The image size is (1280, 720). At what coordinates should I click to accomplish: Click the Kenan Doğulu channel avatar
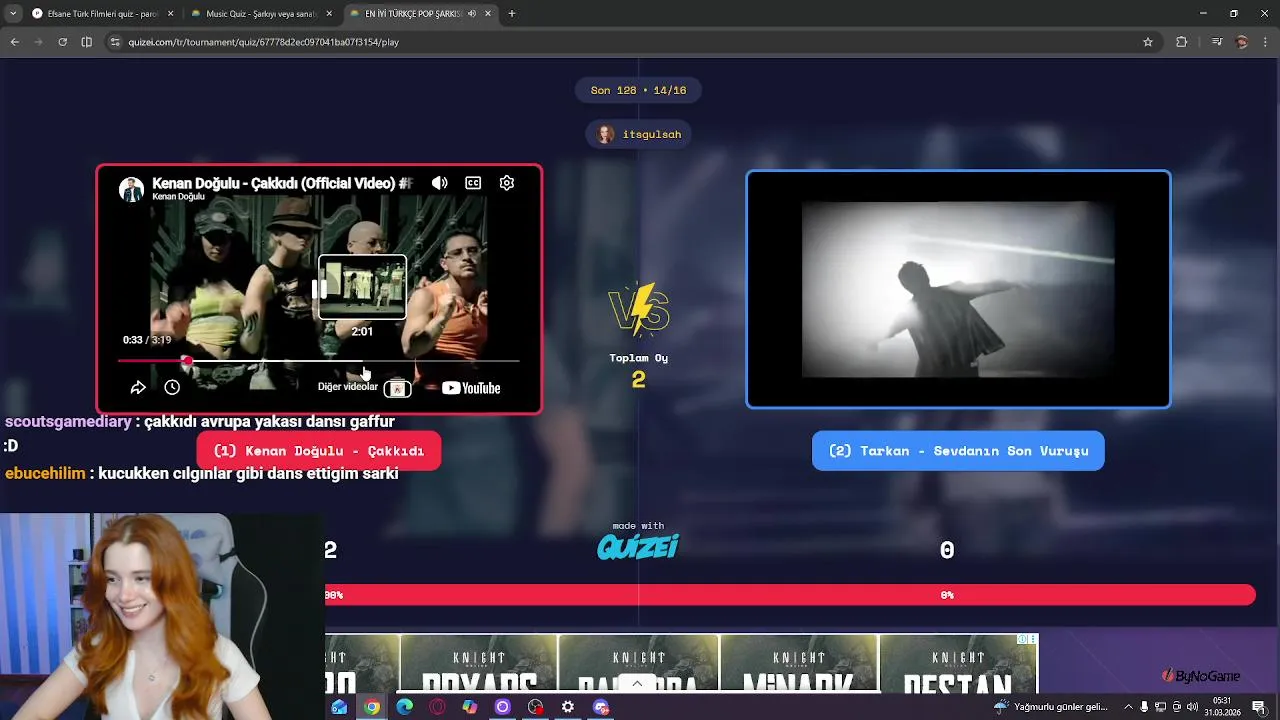(x=131, y=189)
